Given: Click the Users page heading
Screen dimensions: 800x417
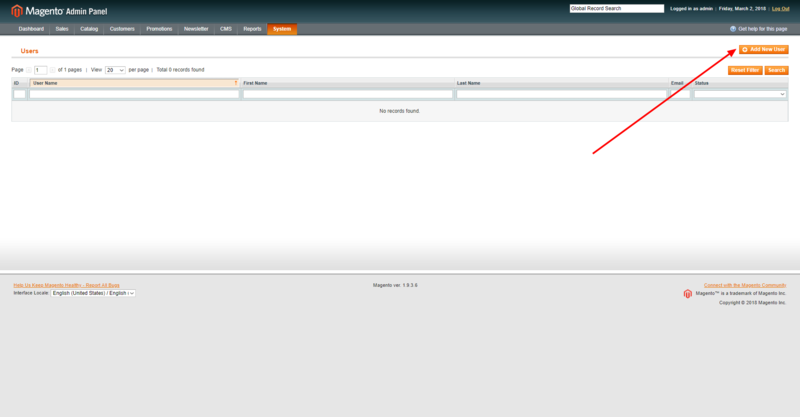Looking at the screenshot, I should coord(29,51).
